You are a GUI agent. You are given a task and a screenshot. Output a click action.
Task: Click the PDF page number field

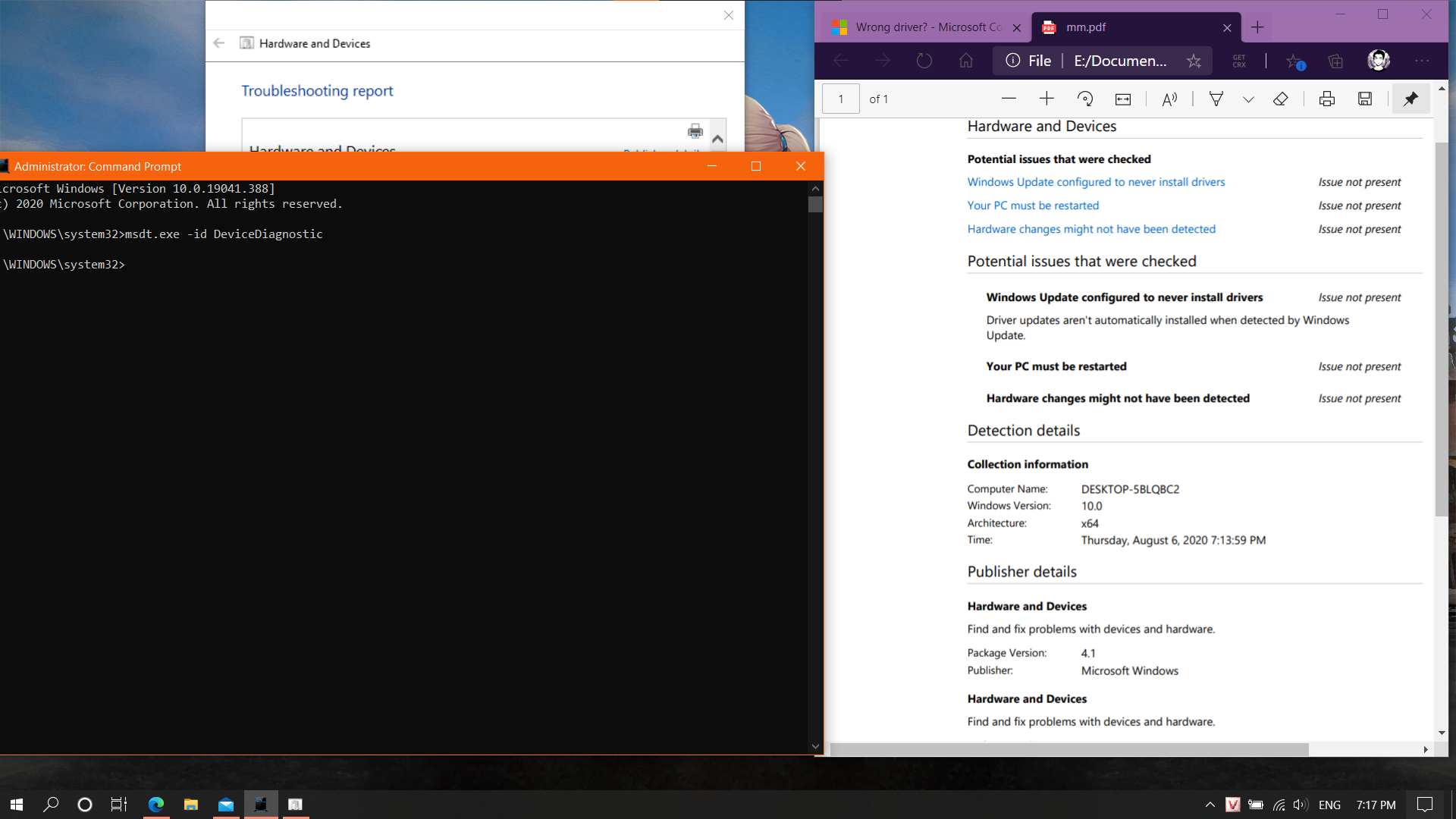click(841, 99)
